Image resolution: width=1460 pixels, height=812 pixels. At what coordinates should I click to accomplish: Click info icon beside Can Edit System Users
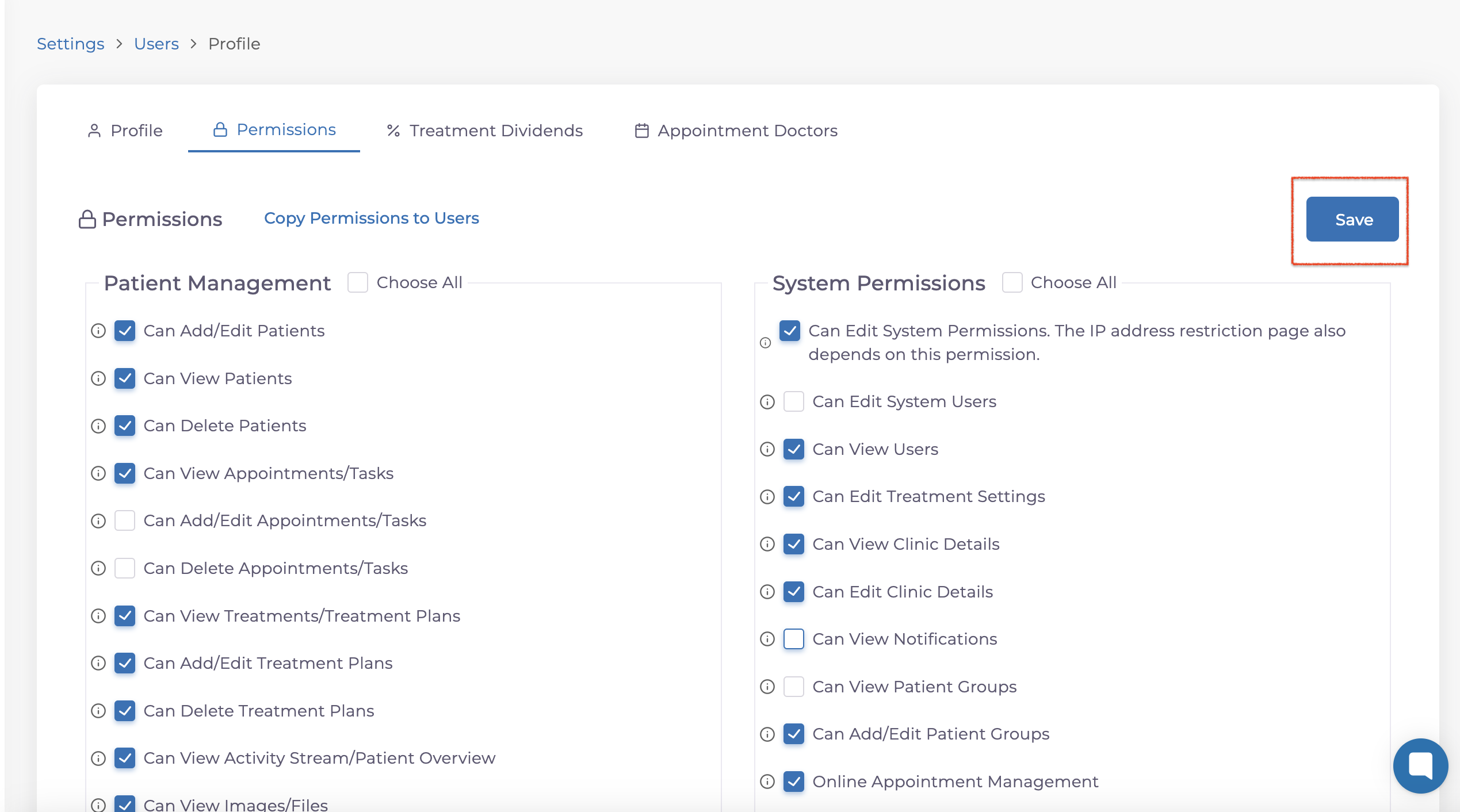[x=767, y=402]
